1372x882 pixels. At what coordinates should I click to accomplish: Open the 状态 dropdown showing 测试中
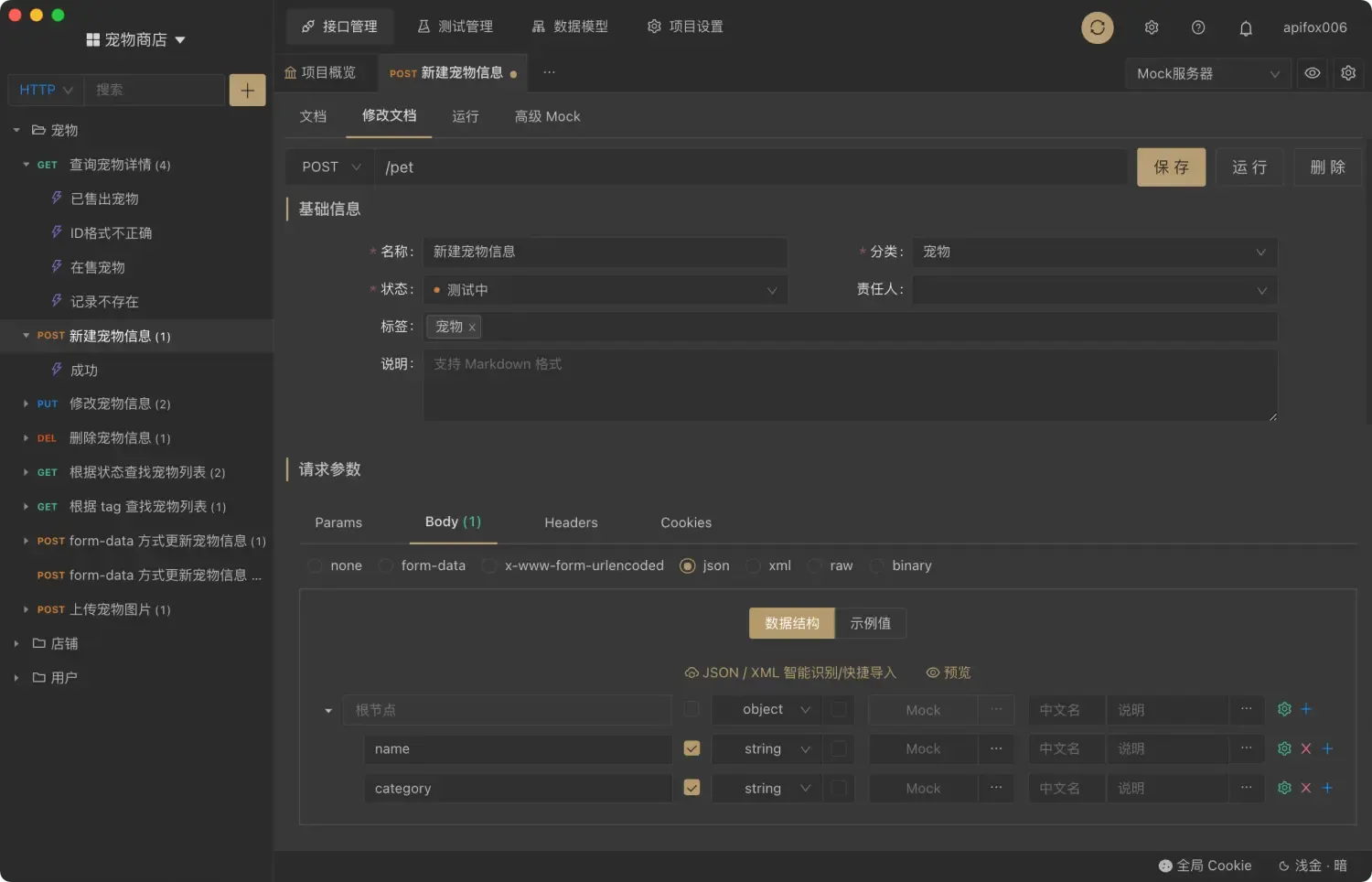click(x=605, y=289)
